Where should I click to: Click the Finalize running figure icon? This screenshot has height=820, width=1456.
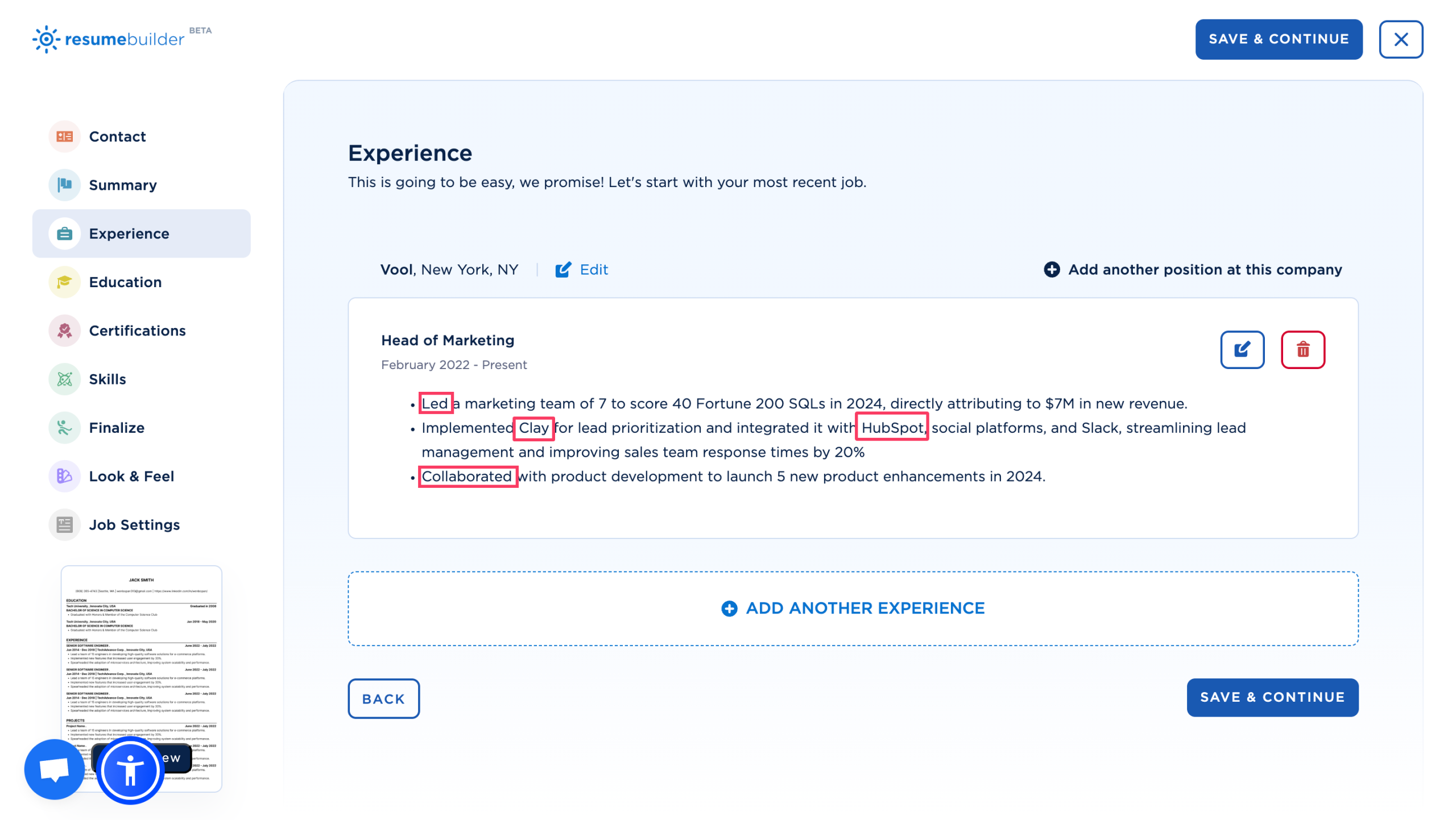[64, 428]
